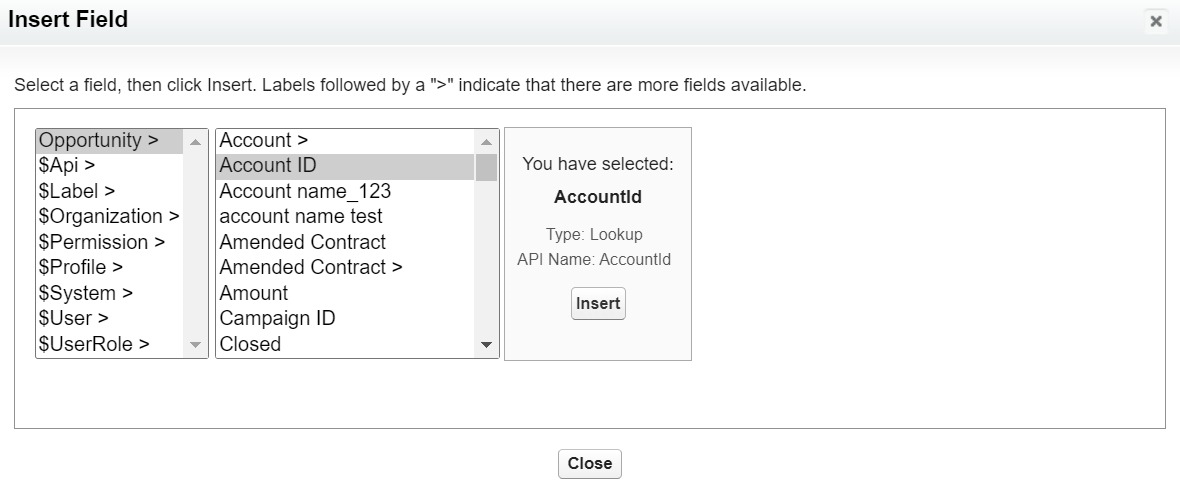Viewport: 1180px width, 487px height.
Task: Click the down arrow of the first list scrollbar
Action: tap(196, 345)
